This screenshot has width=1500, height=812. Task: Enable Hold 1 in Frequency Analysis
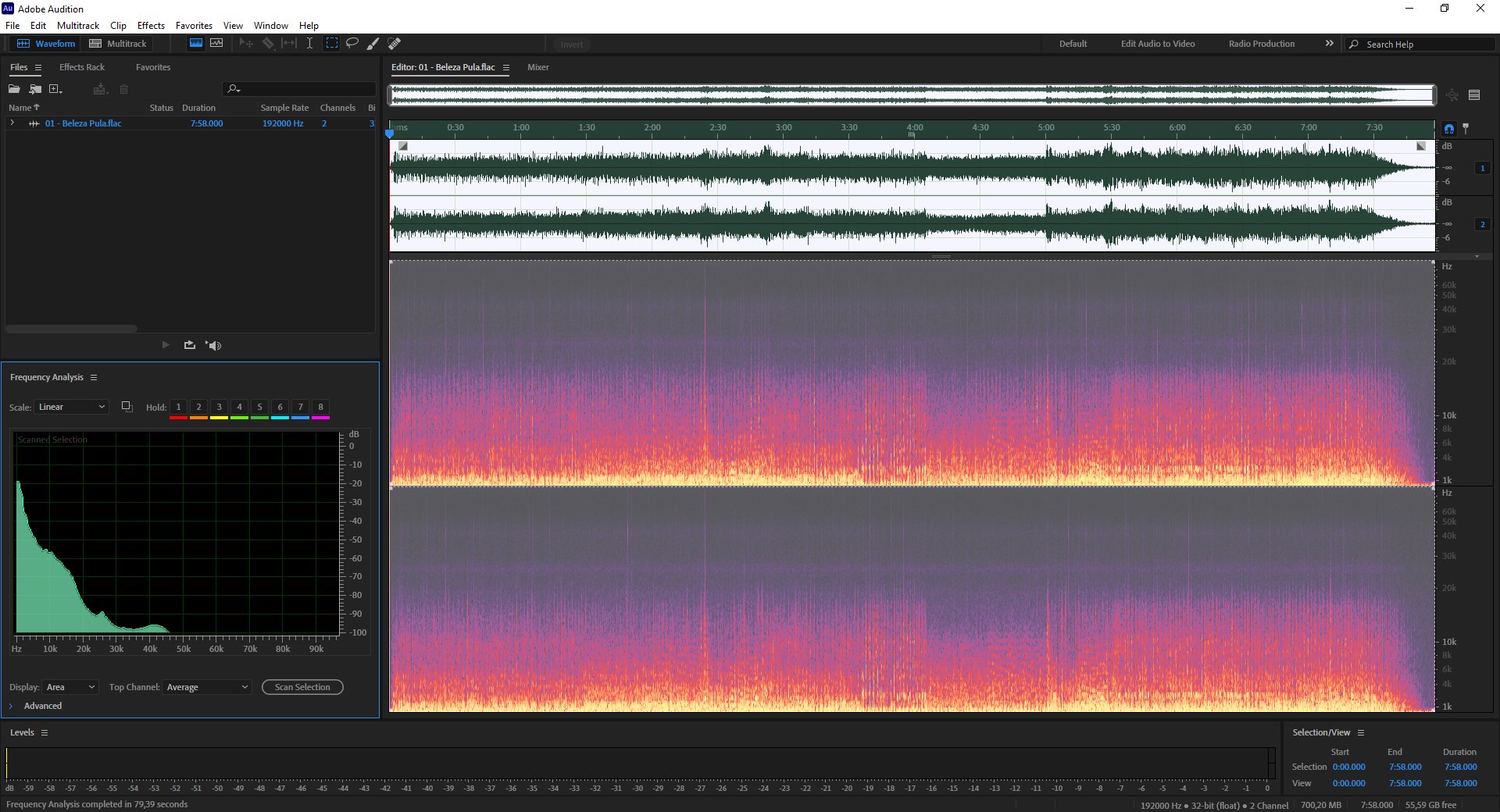[178, 407]
